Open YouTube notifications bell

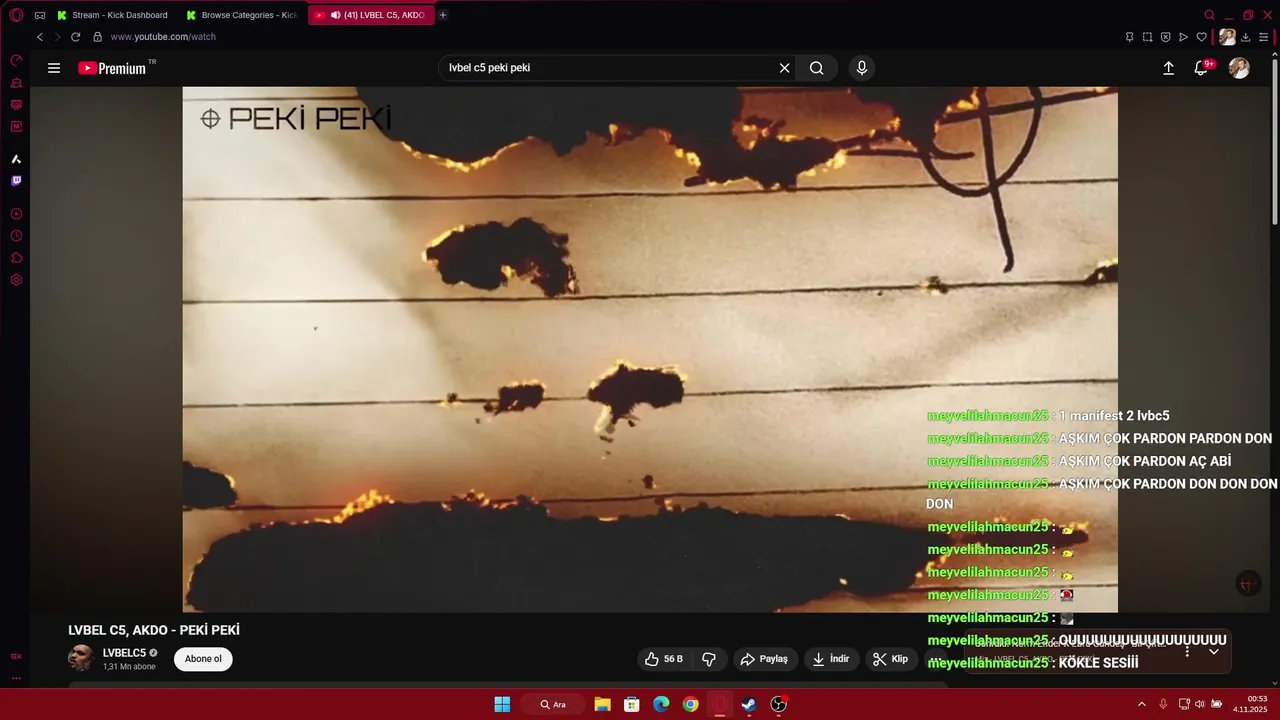coord(1202,68)
